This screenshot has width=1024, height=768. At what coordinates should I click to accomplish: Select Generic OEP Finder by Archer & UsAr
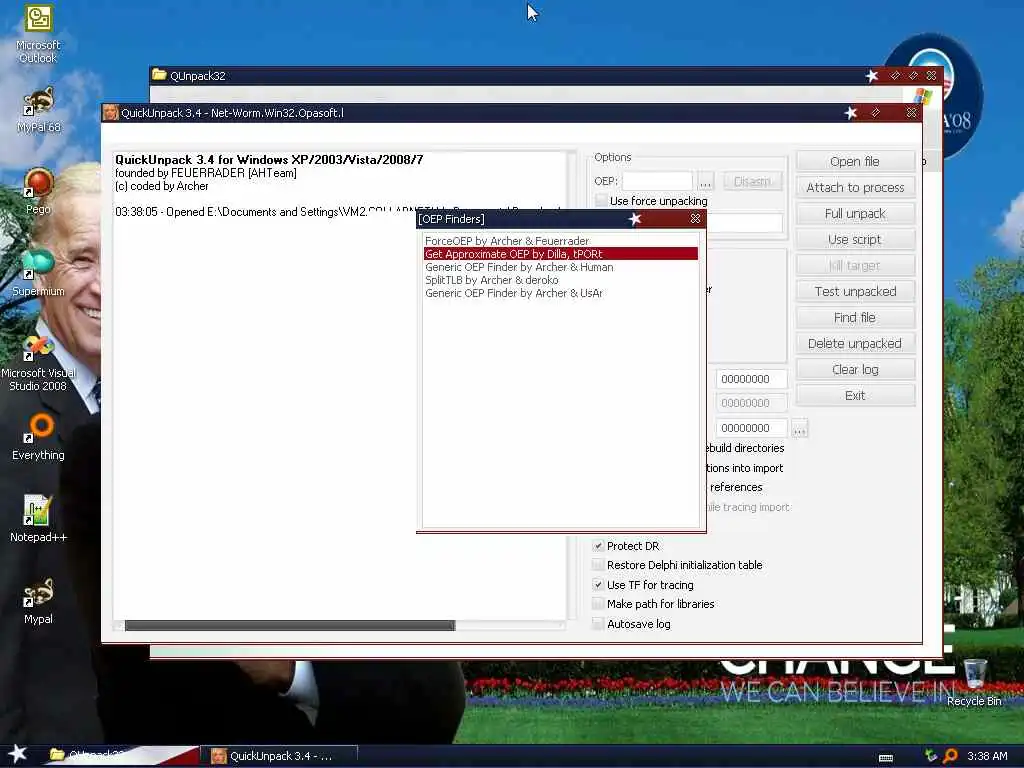(x=561, y=293)
